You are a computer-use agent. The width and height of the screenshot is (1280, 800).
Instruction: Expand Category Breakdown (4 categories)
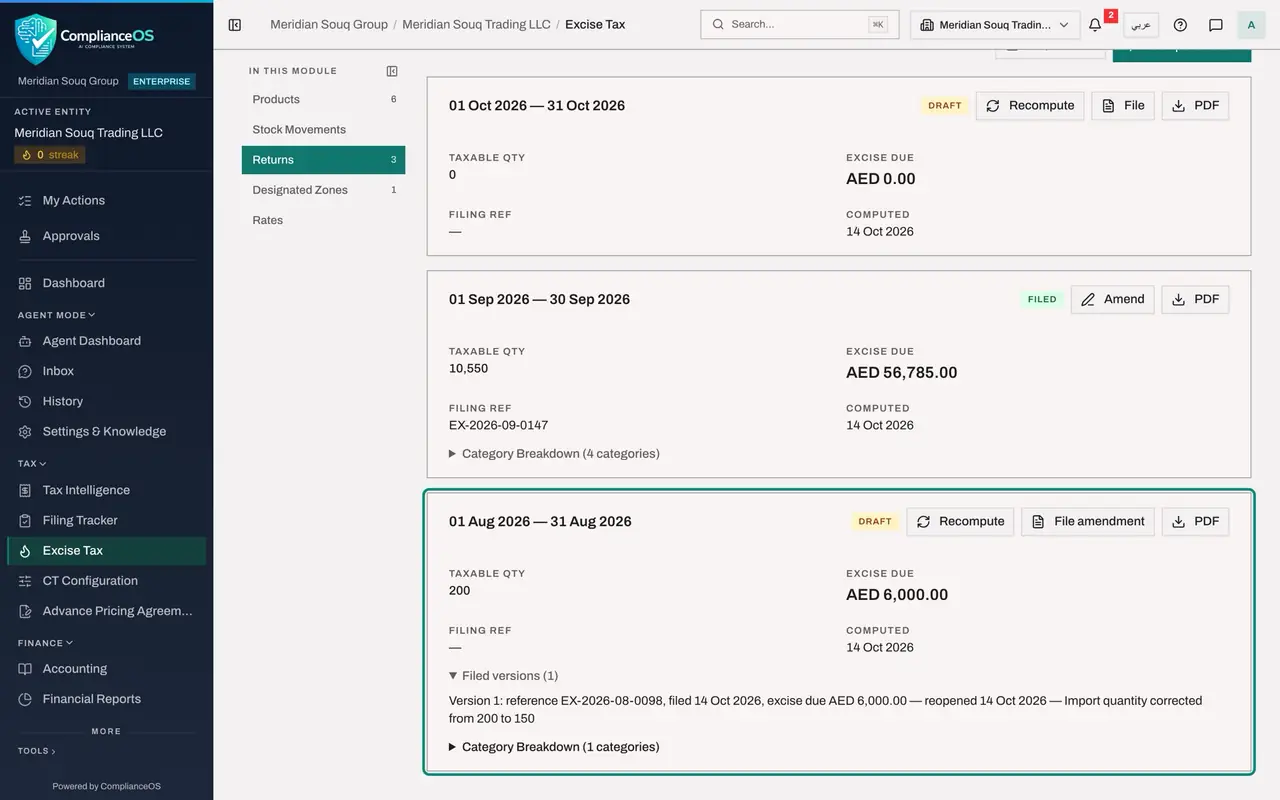click(x=555, y=454)
